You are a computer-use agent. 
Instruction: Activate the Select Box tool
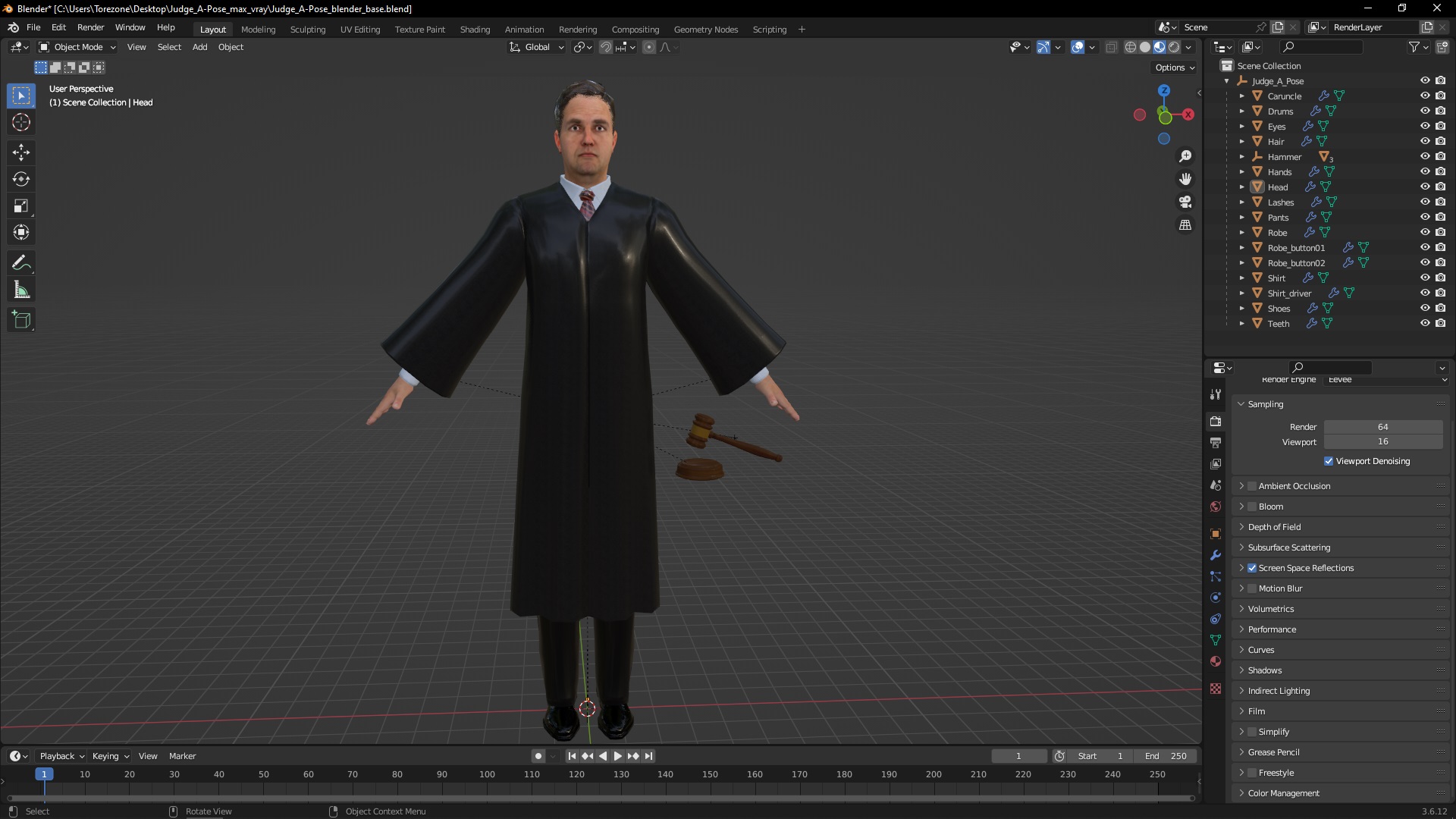[21, 96]
